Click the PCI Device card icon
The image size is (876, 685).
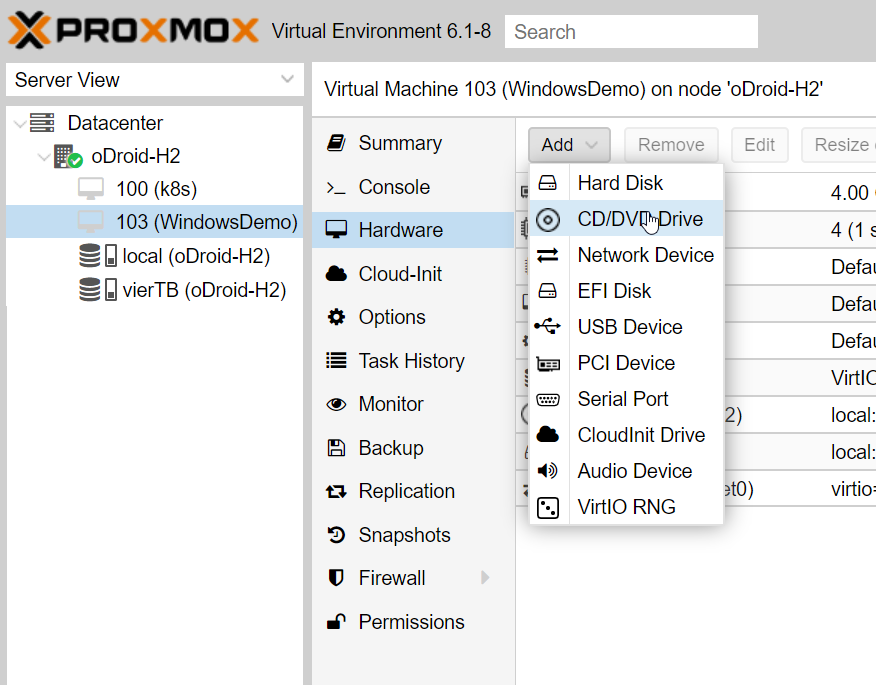pos(548,364)
